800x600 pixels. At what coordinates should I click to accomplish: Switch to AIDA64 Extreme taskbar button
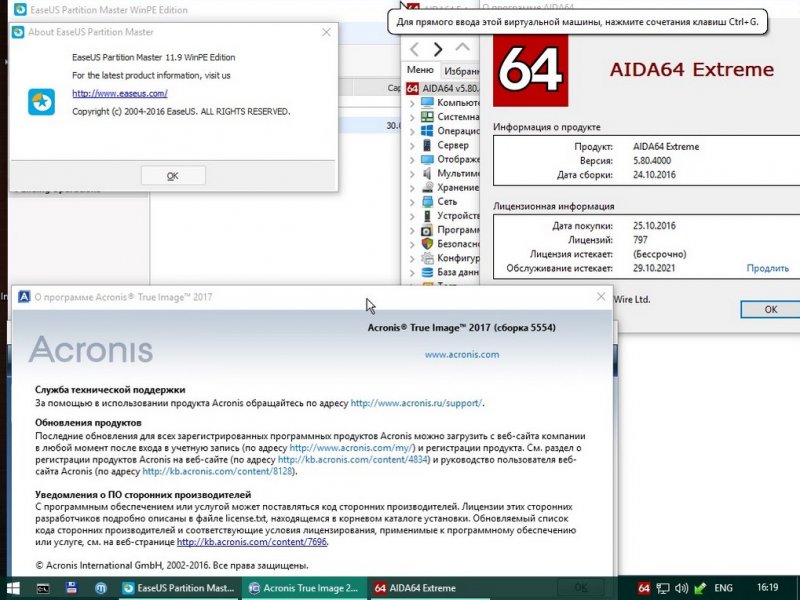coord(429,588)
